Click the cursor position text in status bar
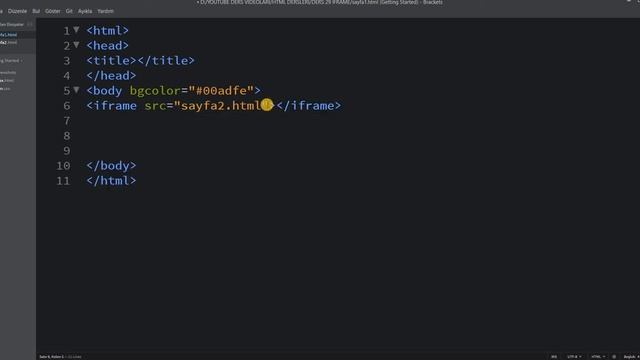Viewport: 640px width, 360px height. click(x=51, y=357)
